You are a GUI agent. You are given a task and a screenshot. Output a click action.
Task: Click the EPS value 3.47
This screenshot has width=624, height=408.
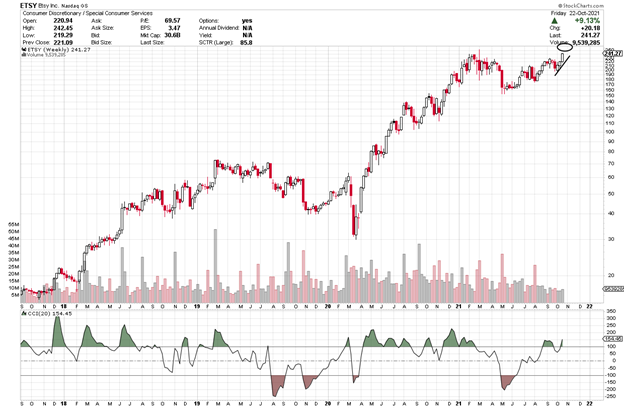click(x=174, y=28)
